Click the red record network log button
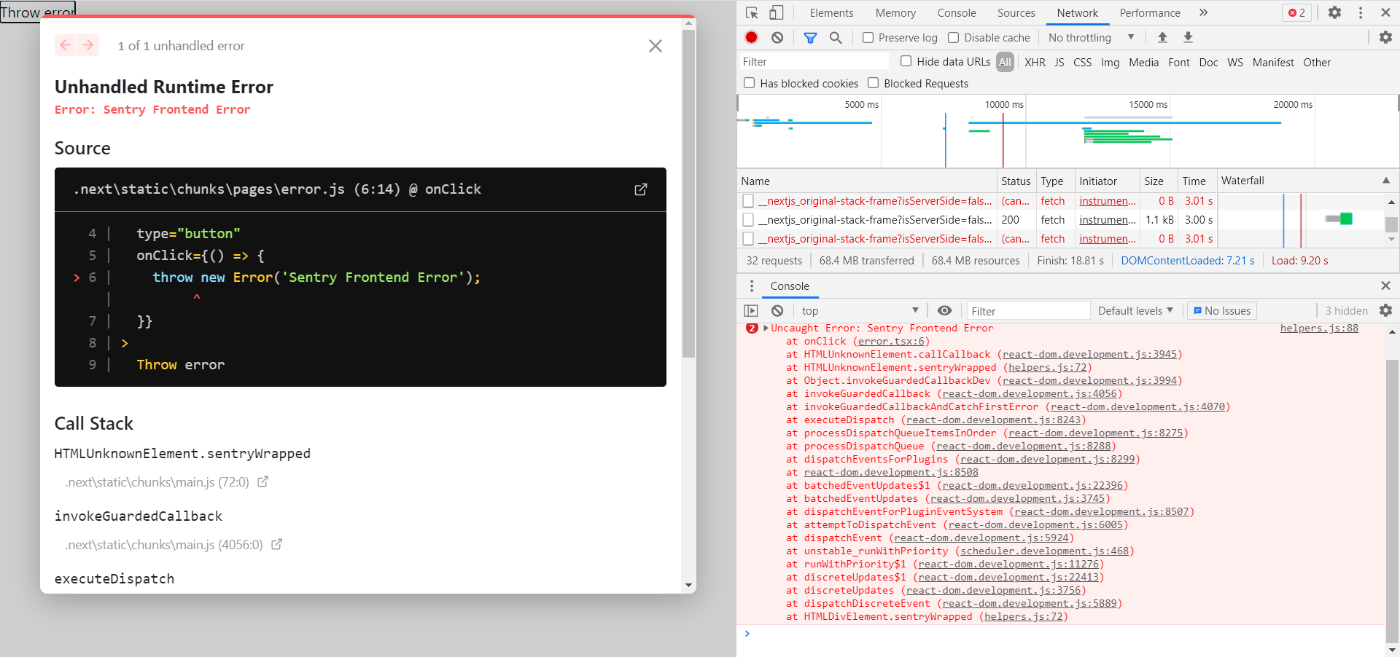Screen dimensions: 1400x657 752,37
